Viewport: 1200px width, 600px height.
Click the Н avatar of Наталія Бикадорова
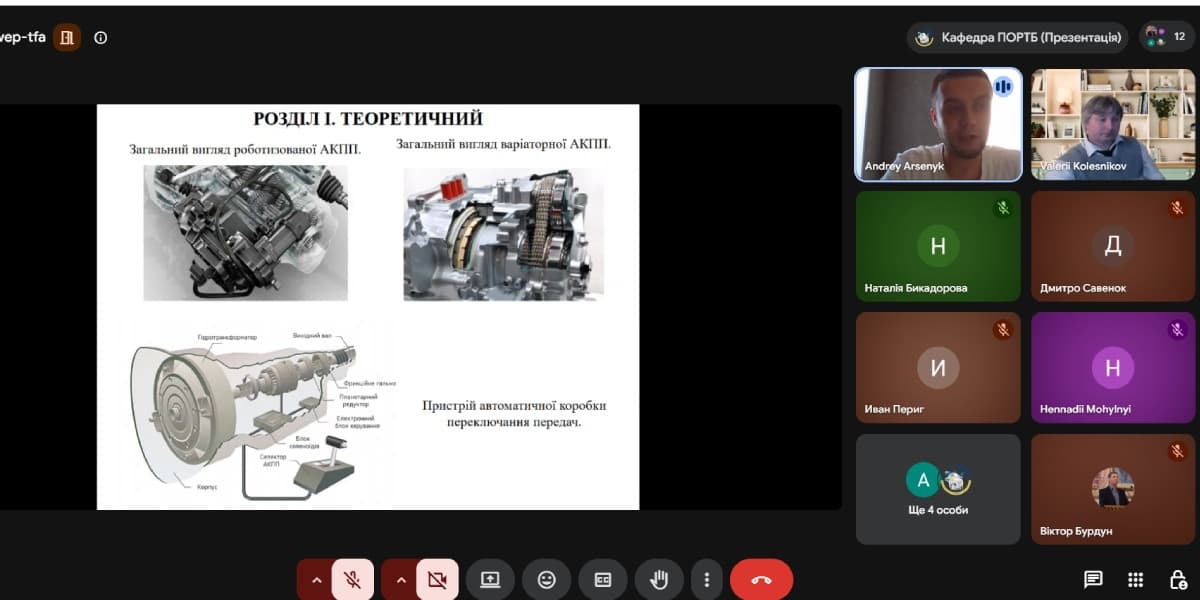point(938,246)
